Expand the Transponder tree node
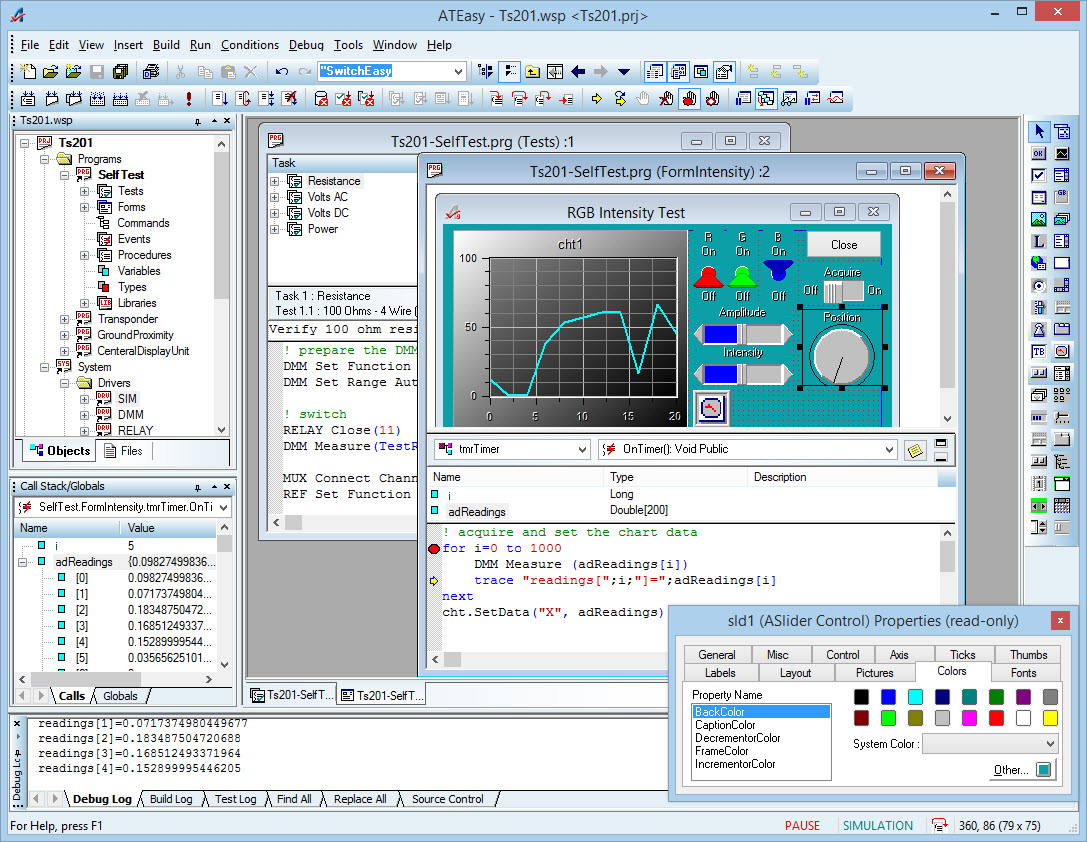 pos(65,319)
